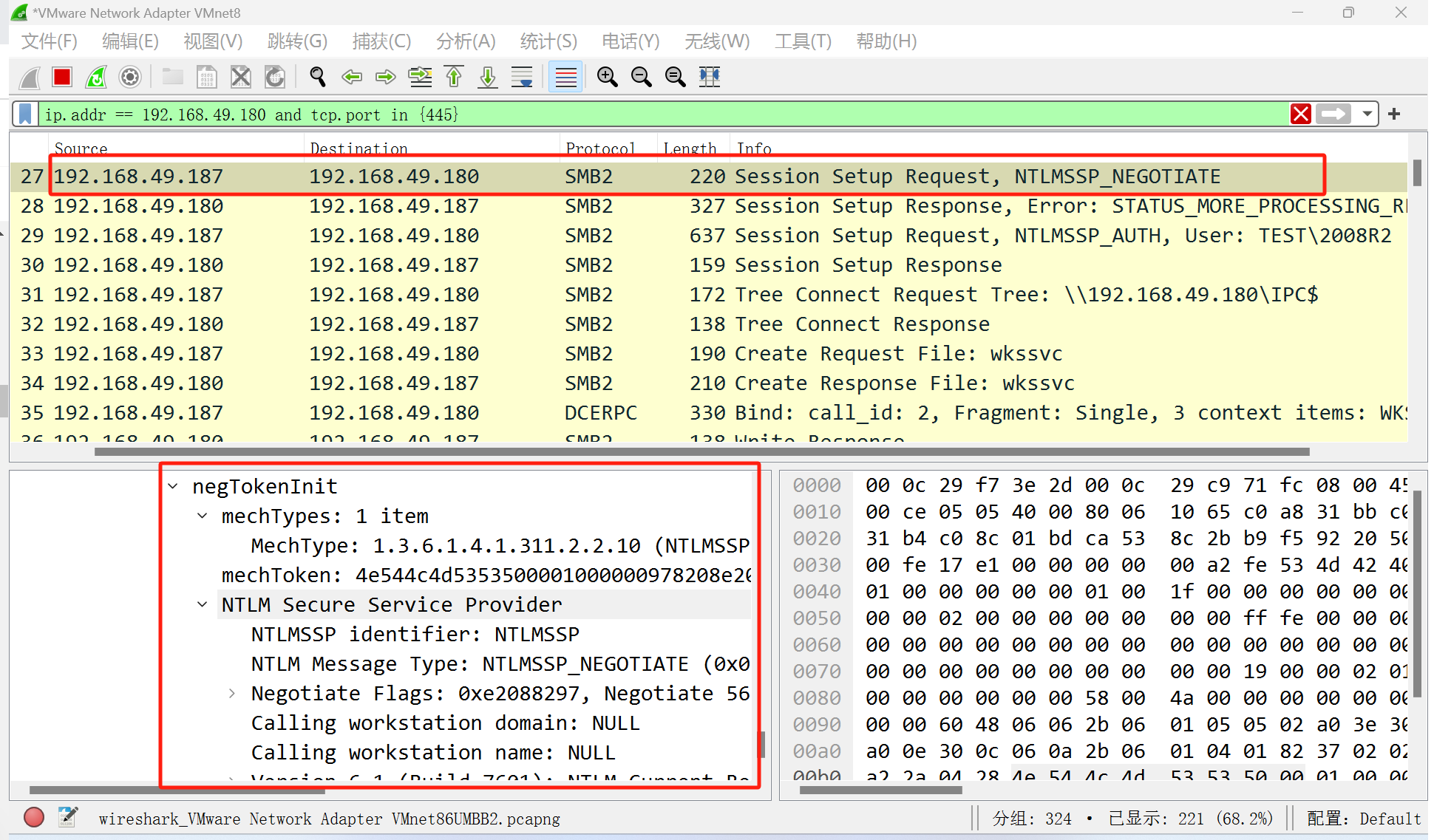This screenshot has height=840, width=1434.
Task: Jump to the first packet
Action: pyautogui.click(x=454, y=77)
